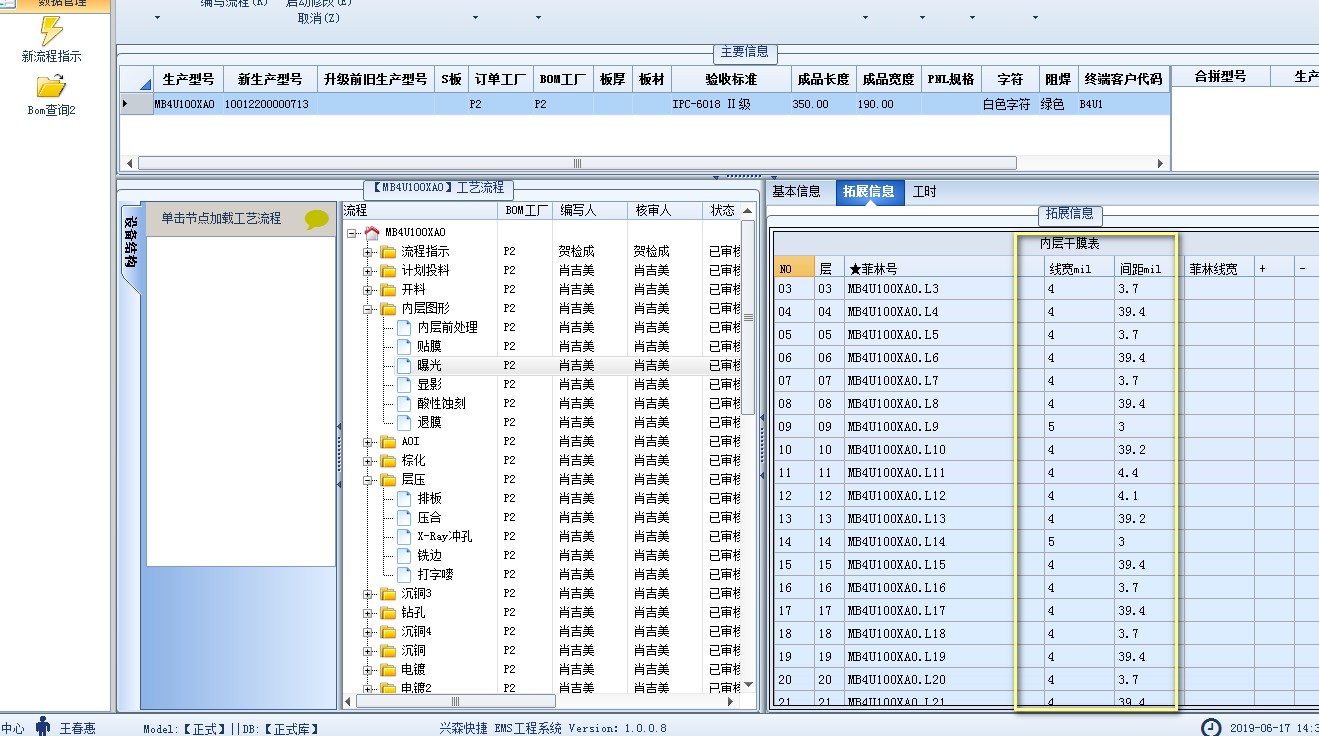Screen dimensions: 1319x736
Task: Click the 内层前处理 document icon
Action: 404,327
